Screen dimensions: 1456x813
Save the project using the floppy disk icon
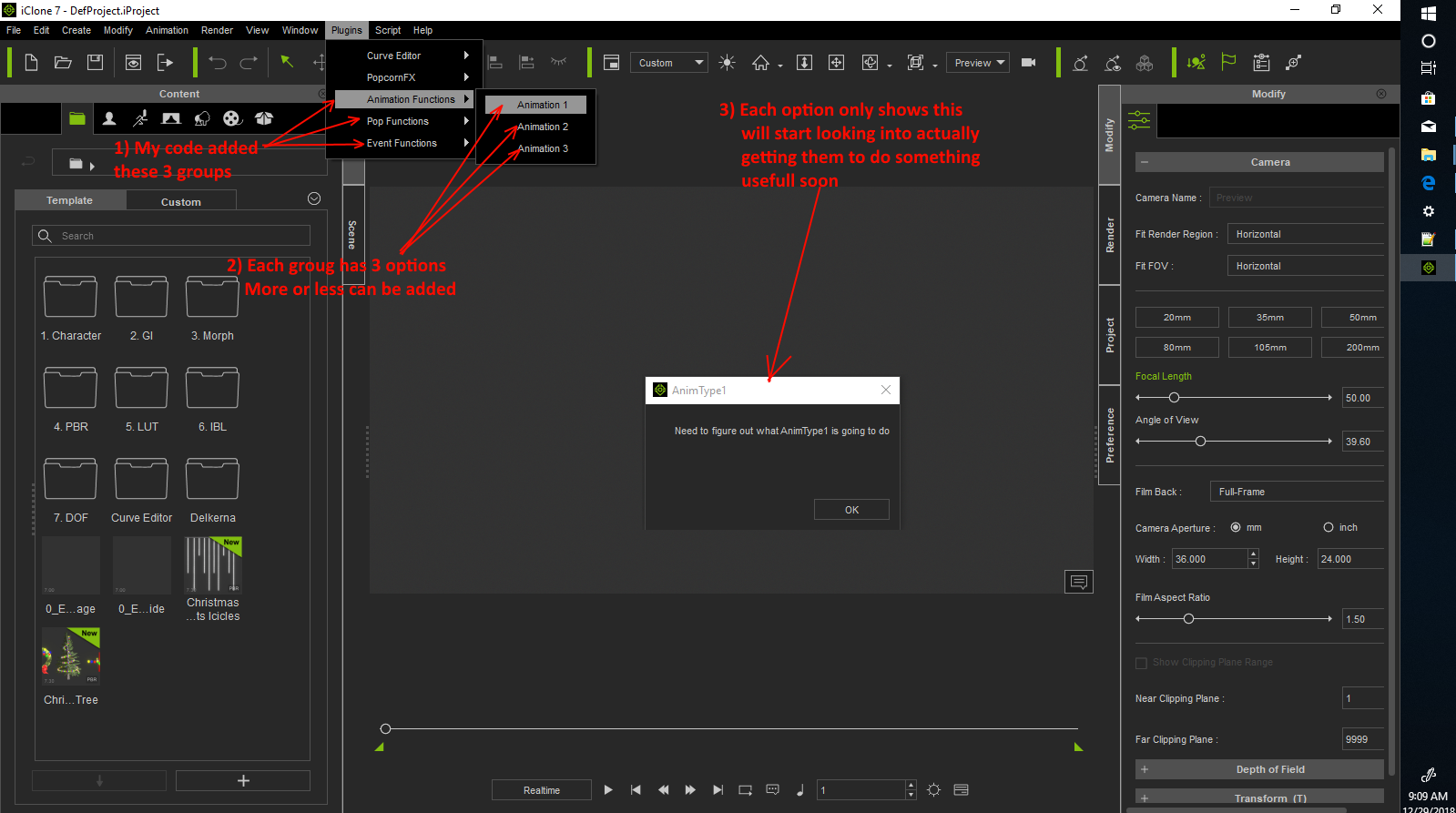(x=95, y=63)
